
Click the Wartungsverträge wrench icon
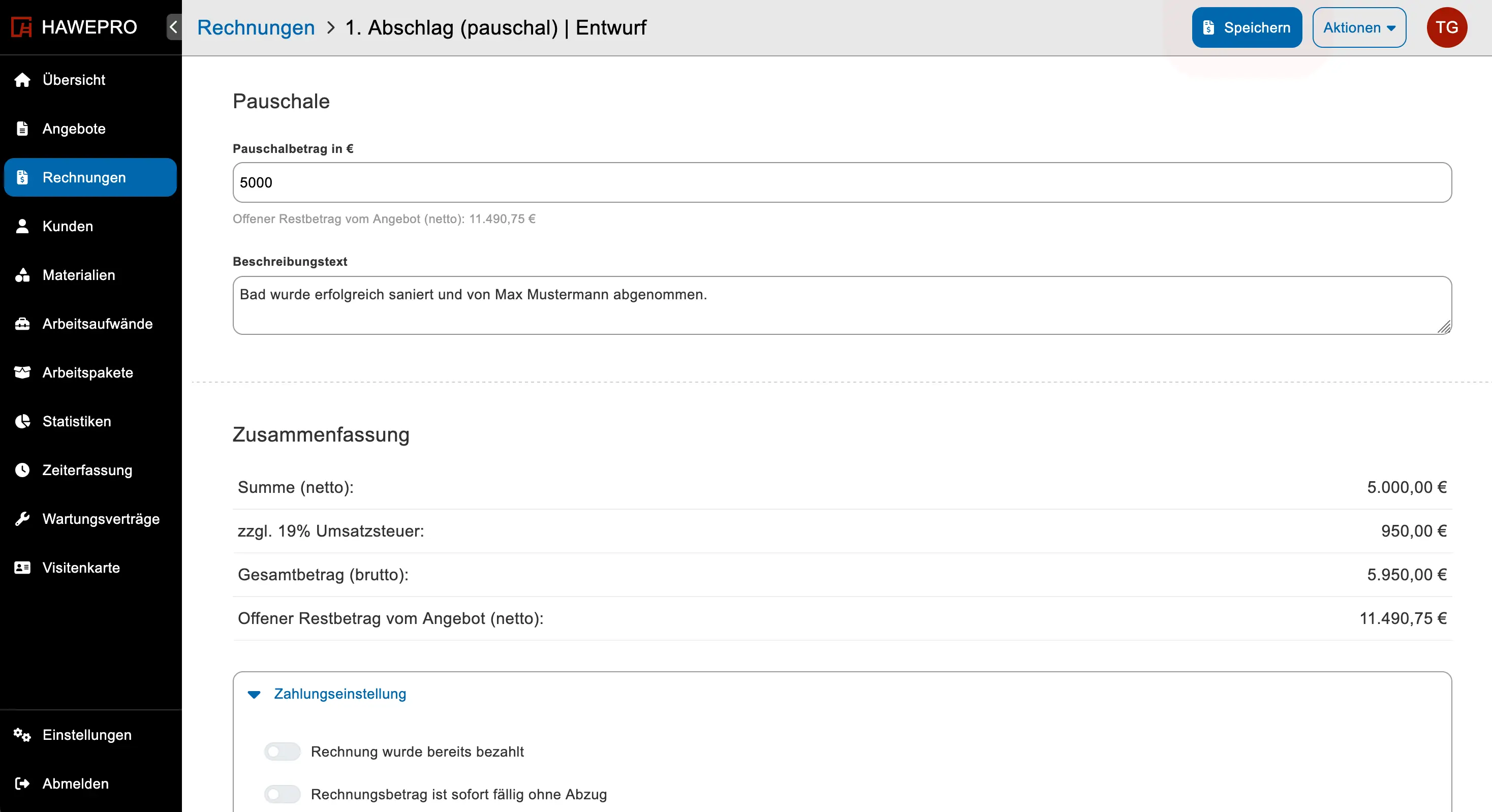pos(22,519)
